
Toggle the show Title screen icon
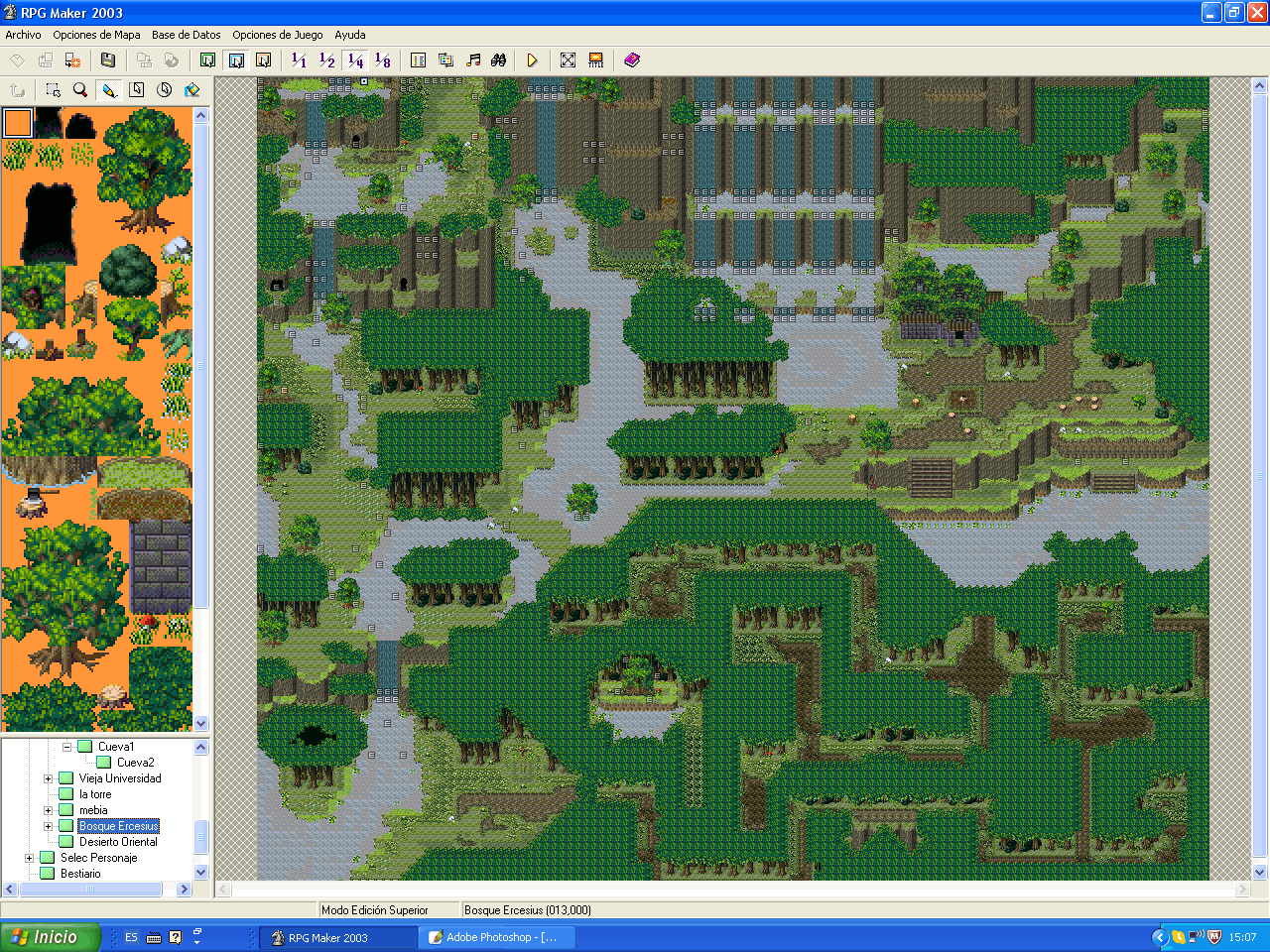point(595,60)
